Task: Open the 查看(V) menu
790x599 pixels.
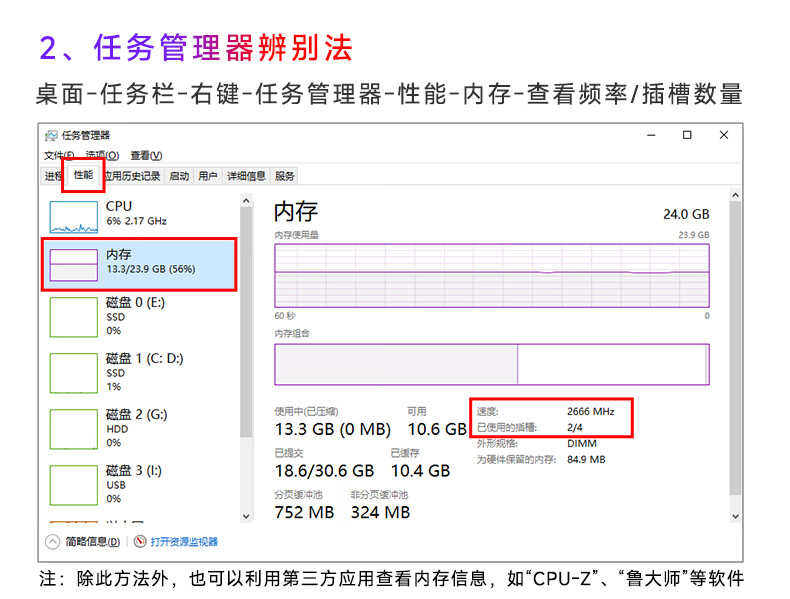Action: pyautogui.click(x=146, y=156)
